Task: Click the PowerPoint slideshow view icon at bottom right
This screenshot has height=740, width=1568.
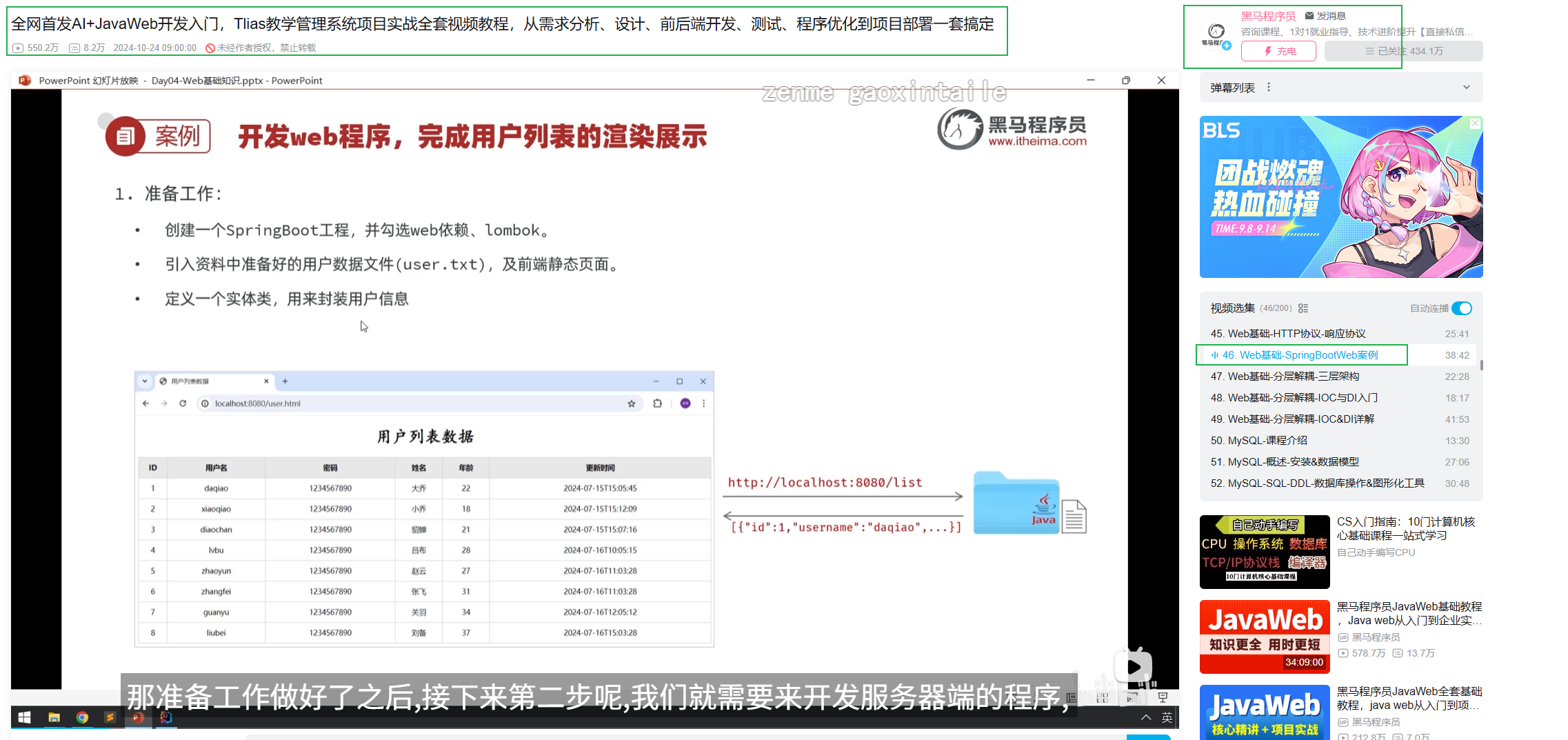Action: point(1163,697)
